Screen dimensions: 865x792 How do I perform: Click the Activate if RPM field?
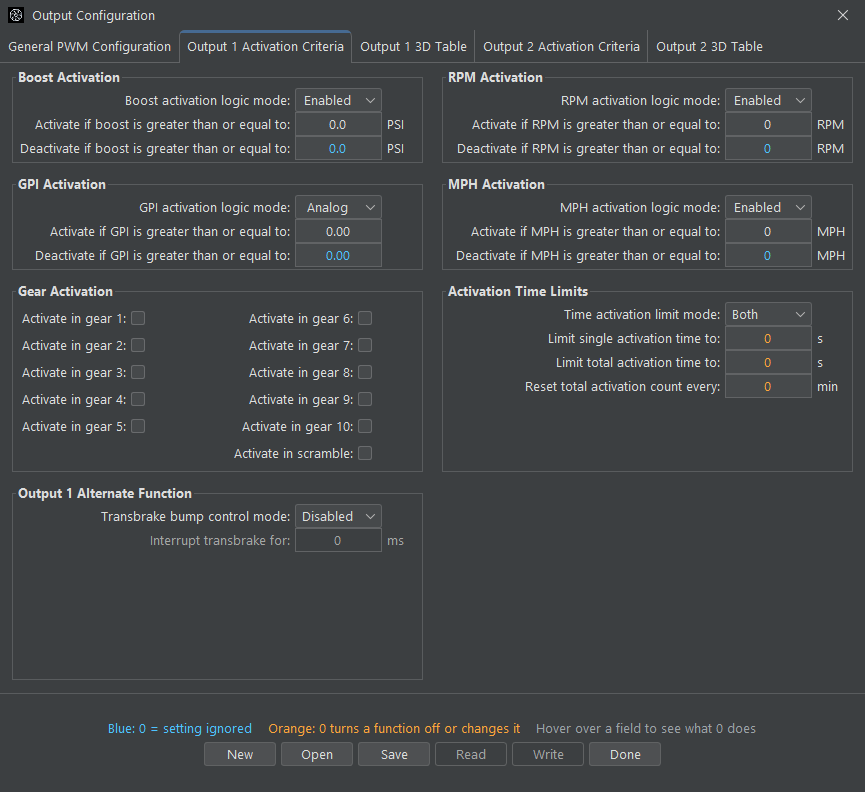coord(768,125)
